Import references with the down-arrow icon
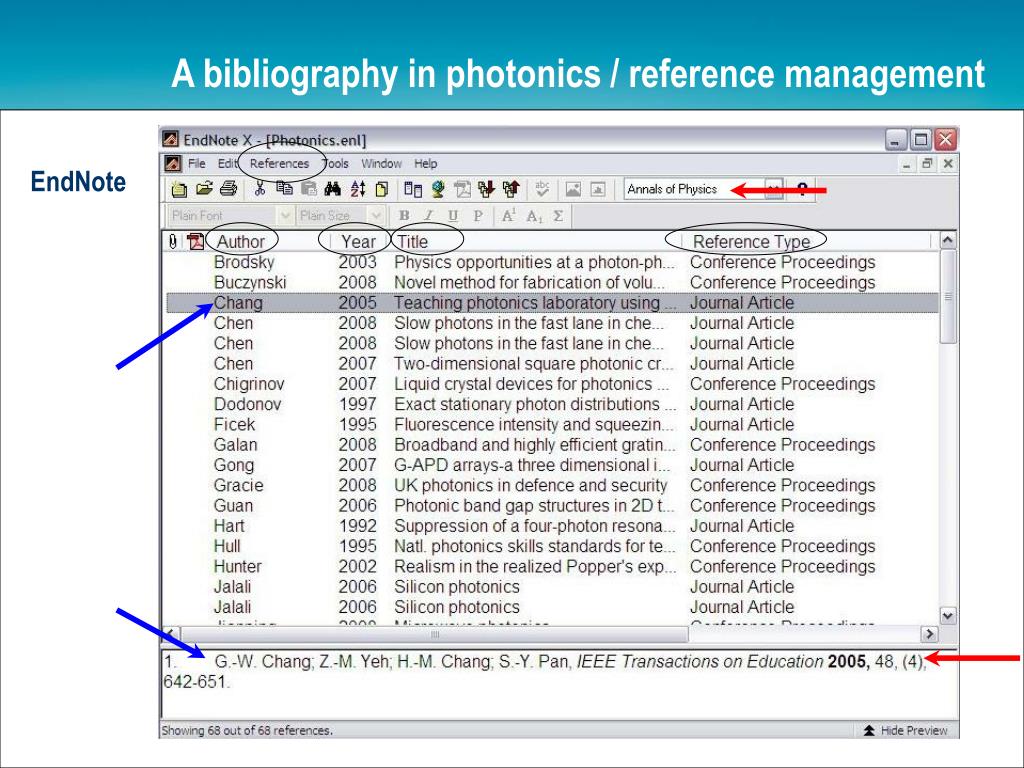 point(487,189)
